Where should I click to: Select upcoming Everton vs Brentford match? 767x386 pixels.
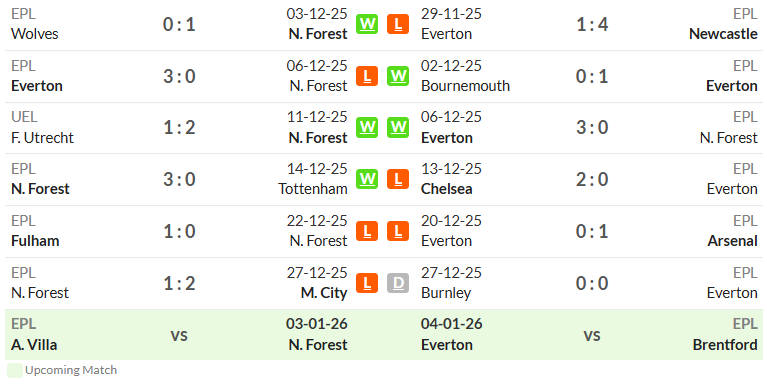pos(573,335)
